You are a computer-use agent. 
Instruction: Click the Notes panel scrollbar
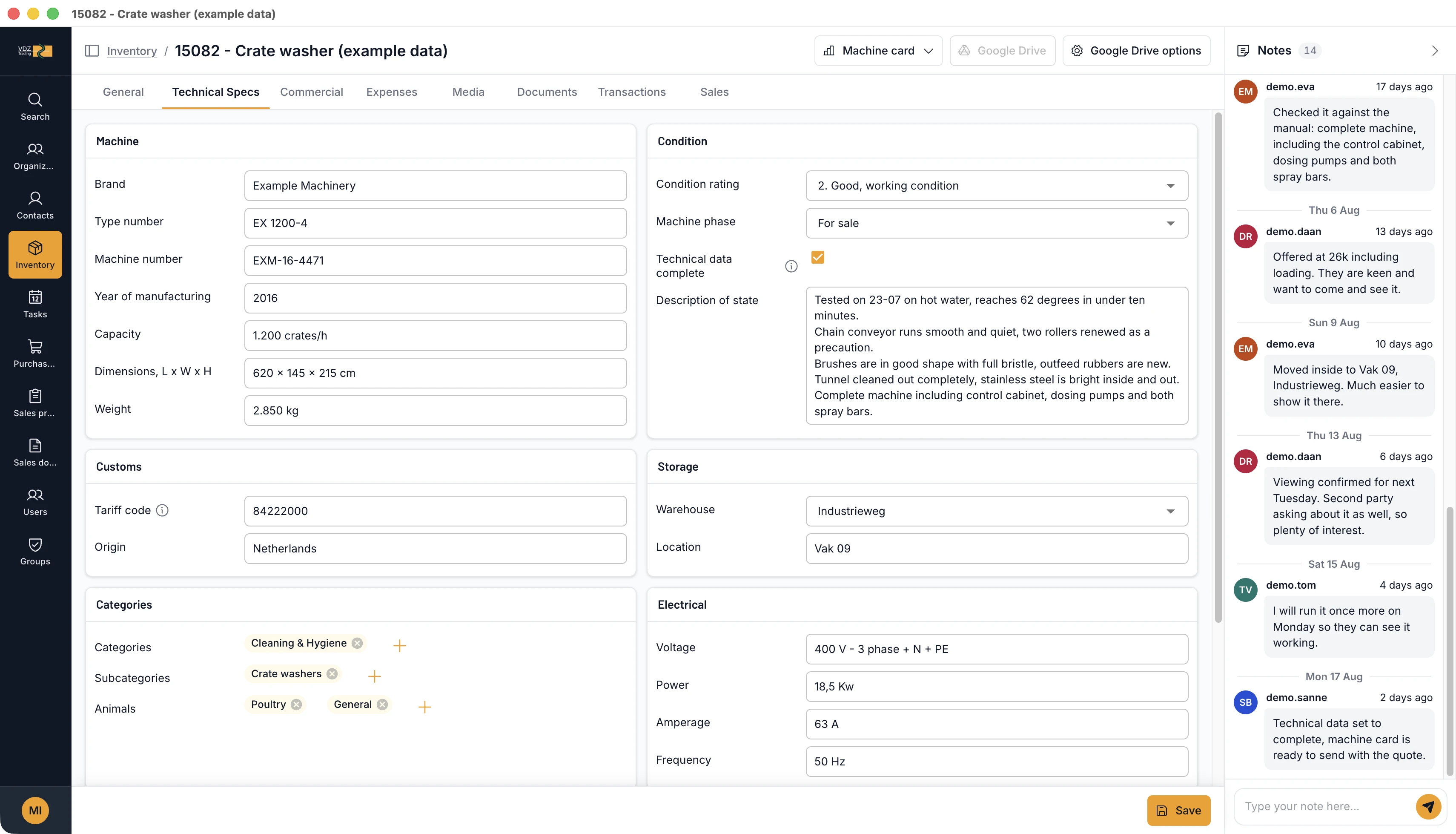(1450, 641)
